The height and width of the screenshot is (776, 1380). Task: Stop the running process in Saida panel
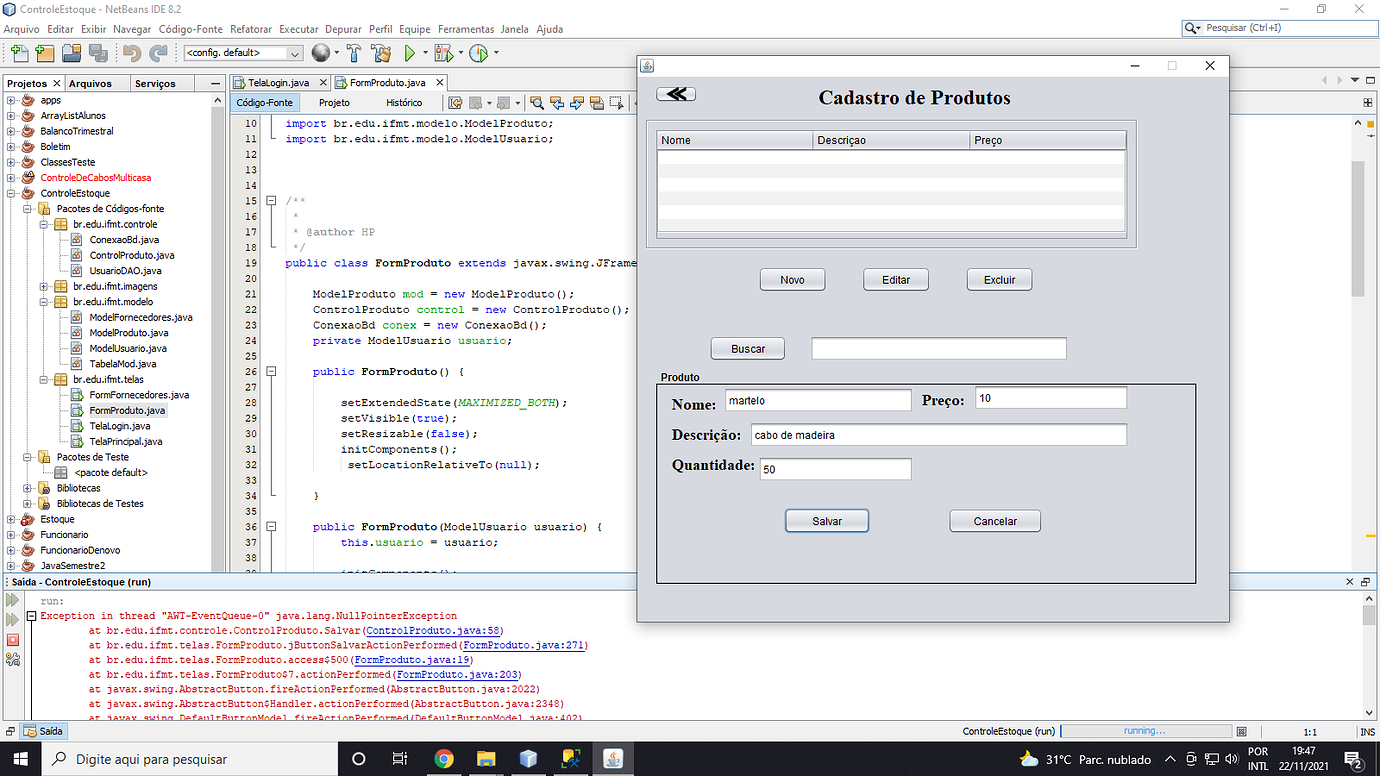click(13, 640)
